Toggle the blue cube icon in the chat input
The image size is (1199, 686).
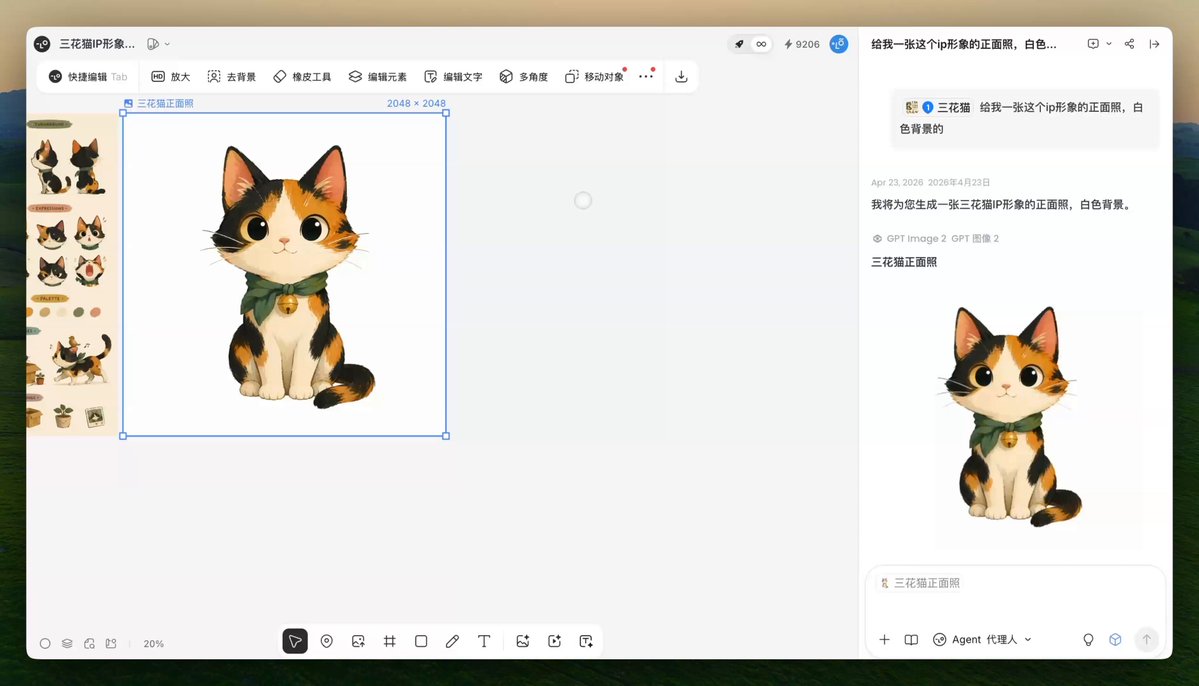(1115, 639)
